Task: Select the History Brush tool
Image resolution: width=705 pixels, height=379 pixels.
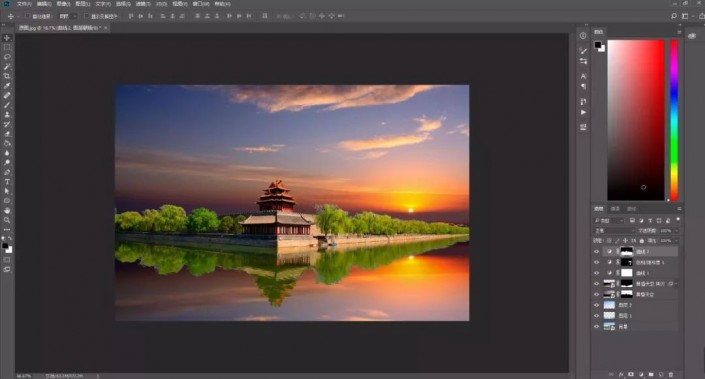Action: tap(7, 124)
